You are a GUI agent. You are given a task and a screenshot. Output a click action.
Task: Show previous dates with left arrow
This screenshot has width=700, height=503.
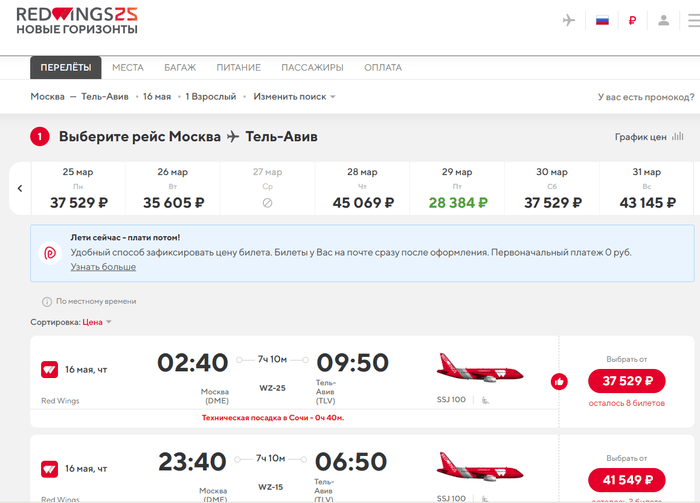pos(20,188)
